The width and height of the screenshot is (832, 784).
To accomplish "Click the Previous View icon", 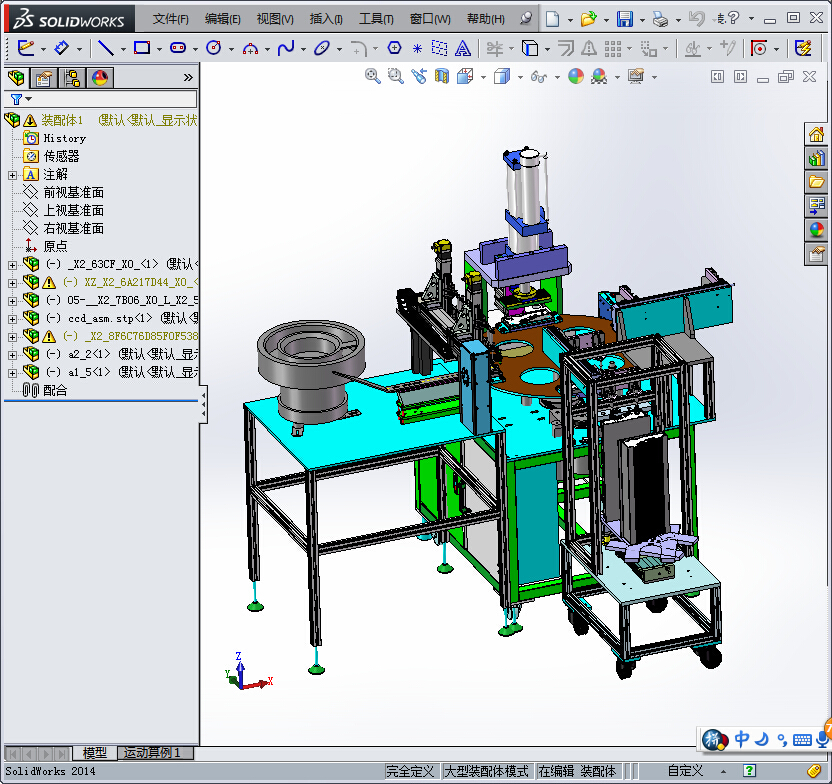I will point(419,76).
